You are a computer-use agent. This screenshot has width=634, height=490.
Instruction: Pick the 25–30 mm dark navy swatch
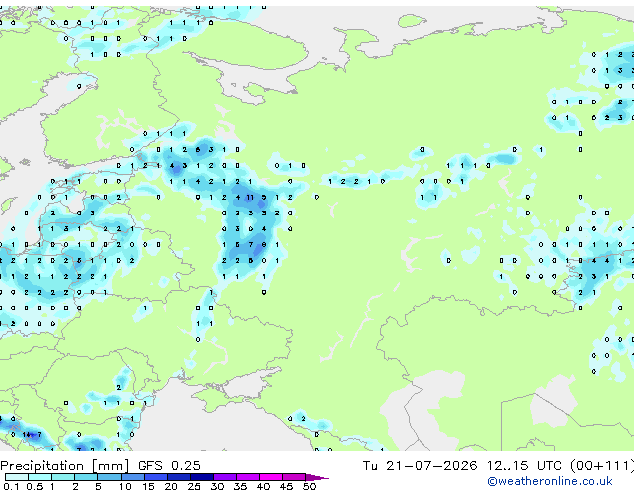pyautogui.click(x=202, y=477)
